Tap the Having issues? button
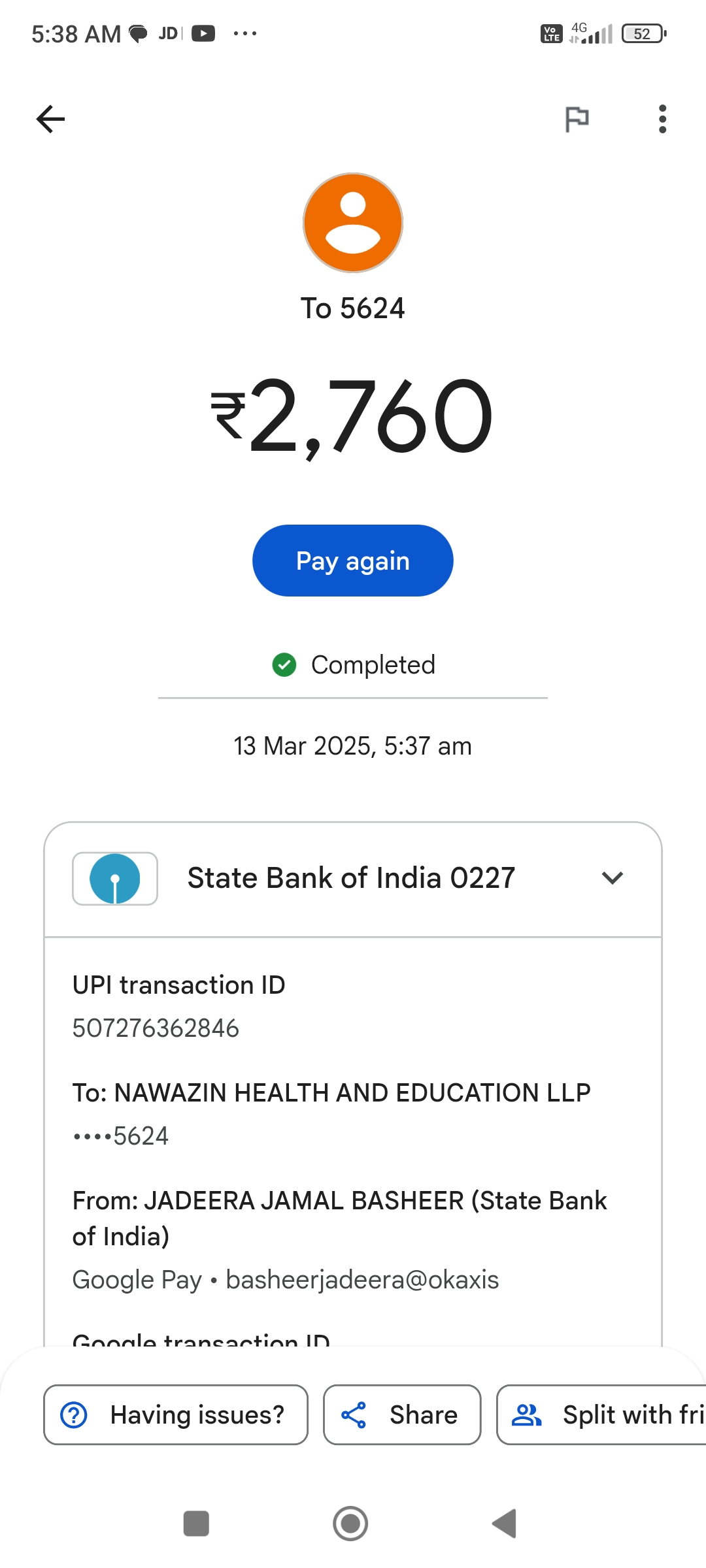The width and height of the screenshot is (706, 1568). (x=175, y=1415)
